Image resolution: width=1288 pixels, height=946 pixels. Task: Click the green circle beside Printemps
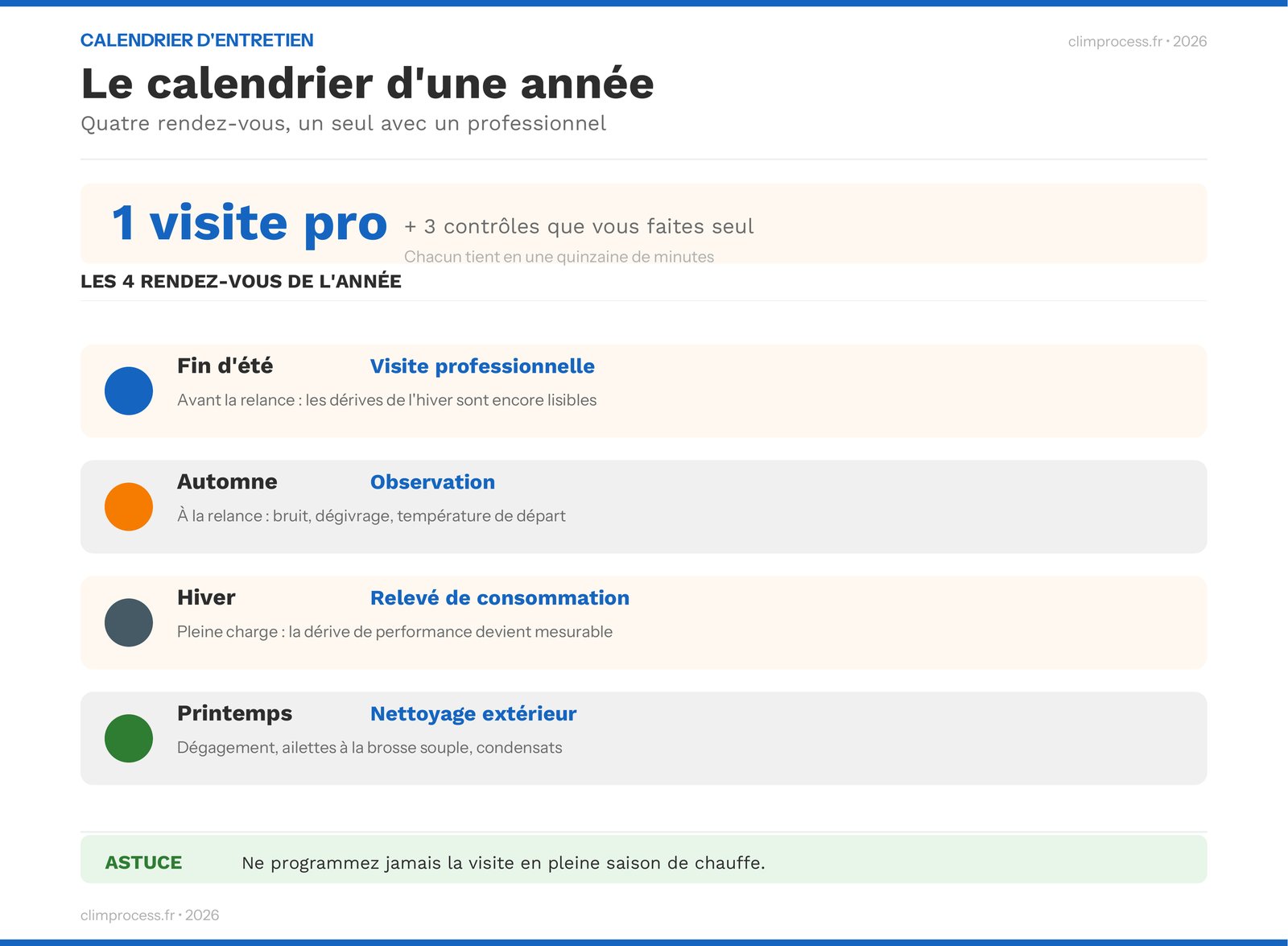pyautogui.click(x=129, y=739)
